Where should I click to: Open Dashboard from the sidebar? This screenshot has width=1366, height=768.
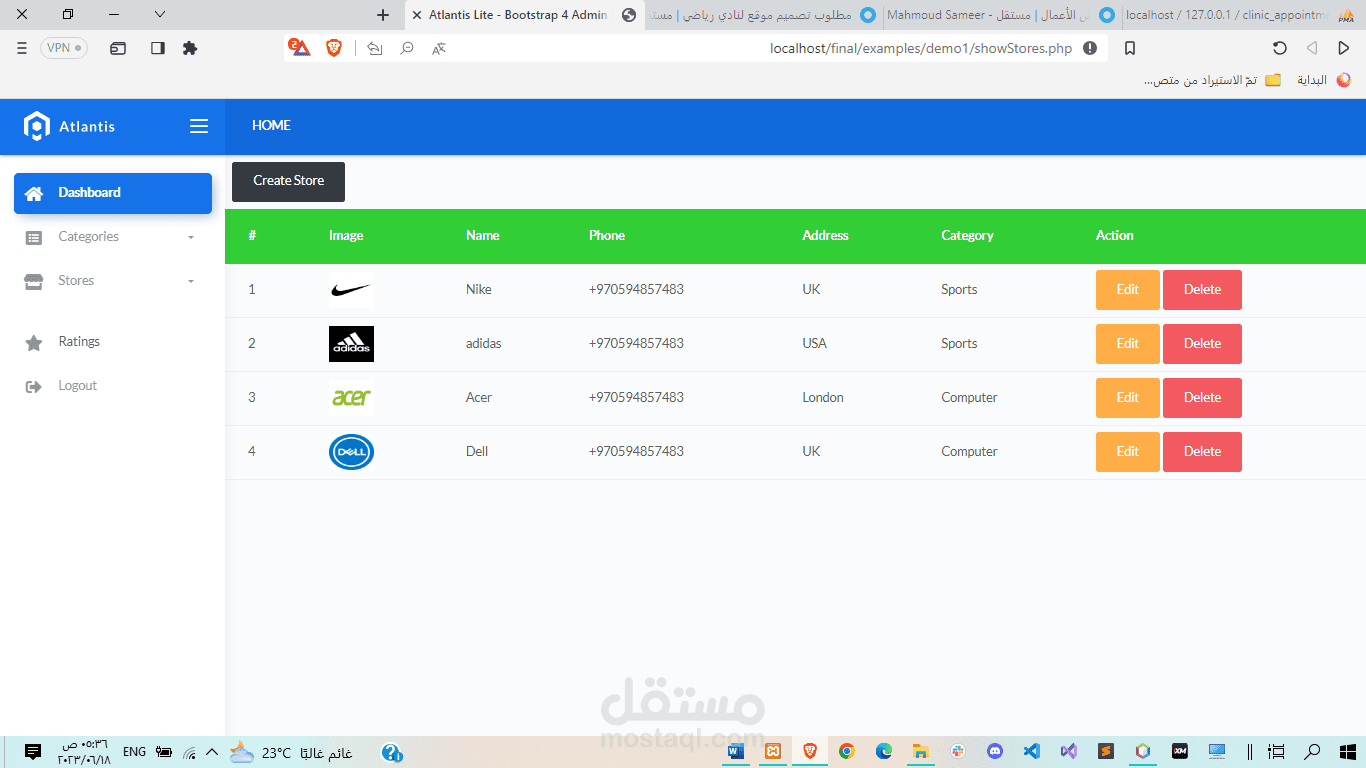pyautogui.click(x=113, y=193)
